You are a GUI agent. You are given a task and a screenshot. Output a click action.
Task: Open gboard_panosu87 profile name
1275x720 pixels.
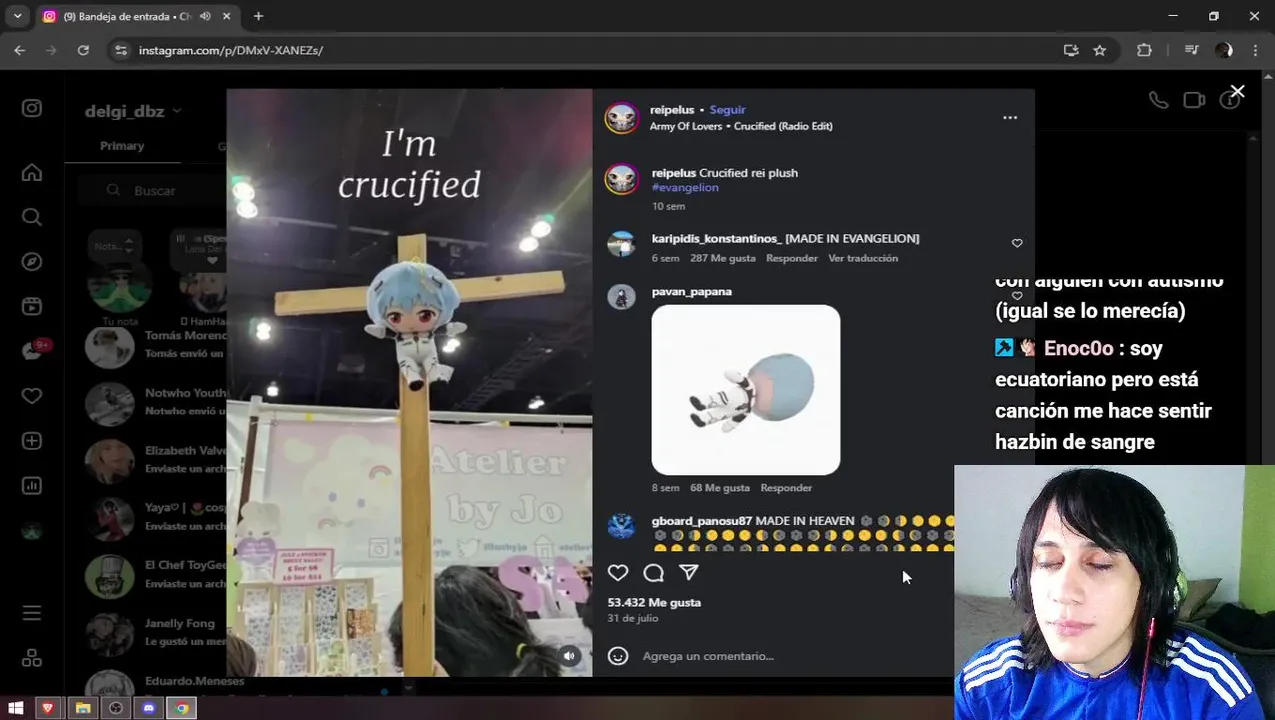pos(702,521)
